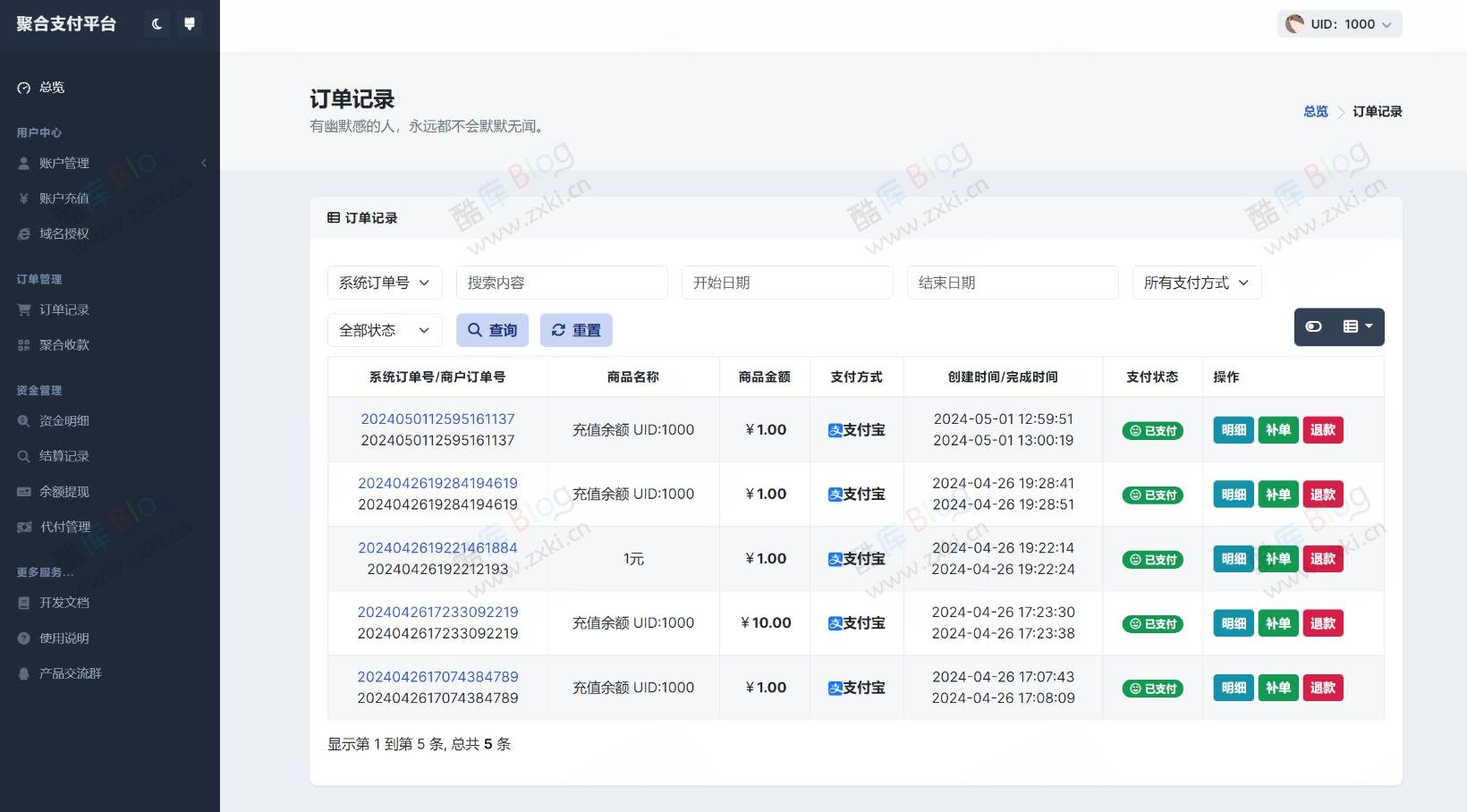The image size is (1467, 812).
Task: Click inside the 开始日期 date field
Action: (x=787, y=282)
